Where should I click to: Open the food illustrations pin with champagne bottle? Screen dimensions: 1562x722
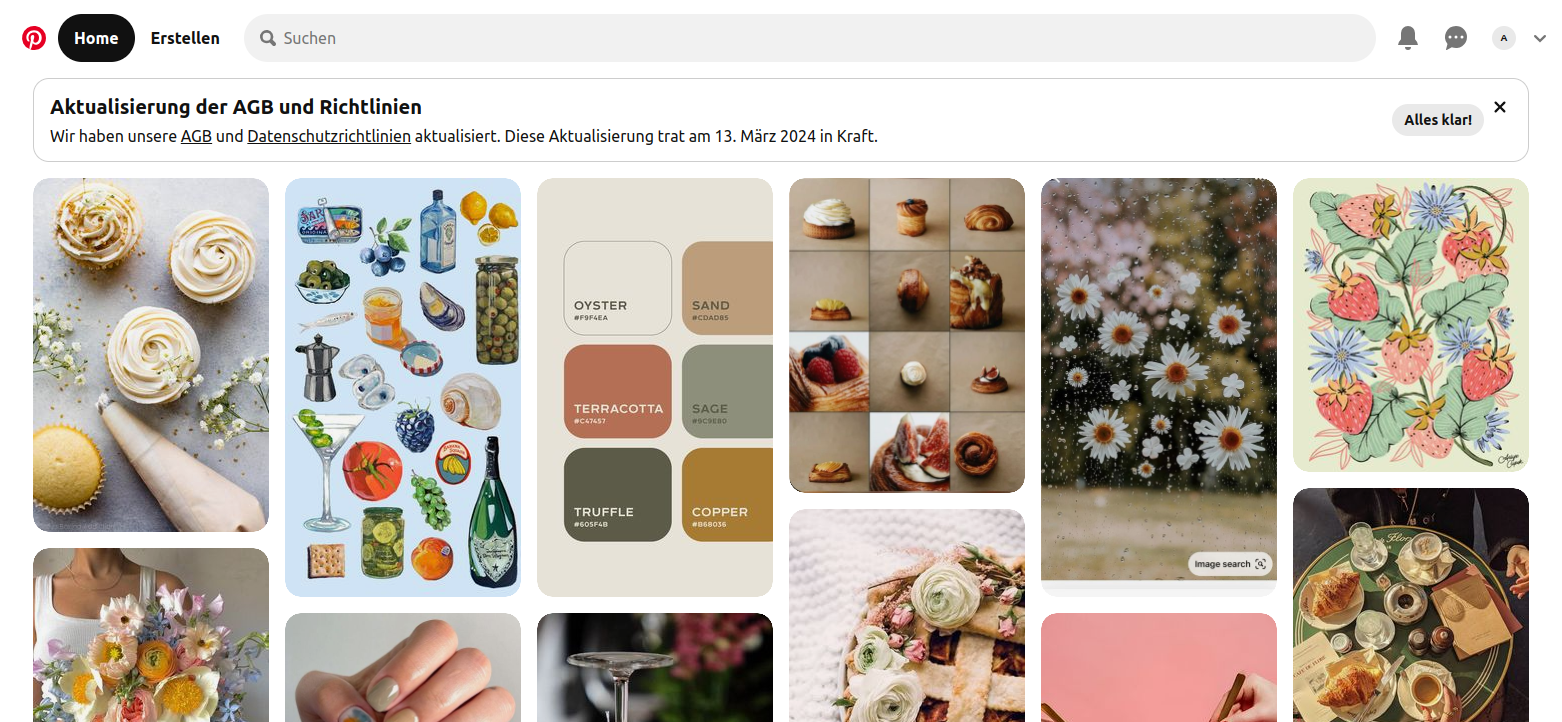tap(403, 387)
